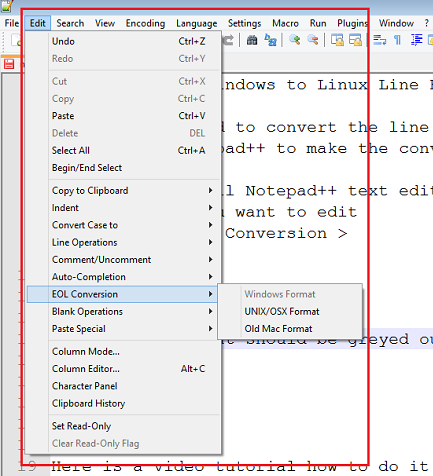The height and width of the screenshot is (476, 433).
Task: Click the highlighted EOL Conversion entry
Action: click(x=122, y=294)
